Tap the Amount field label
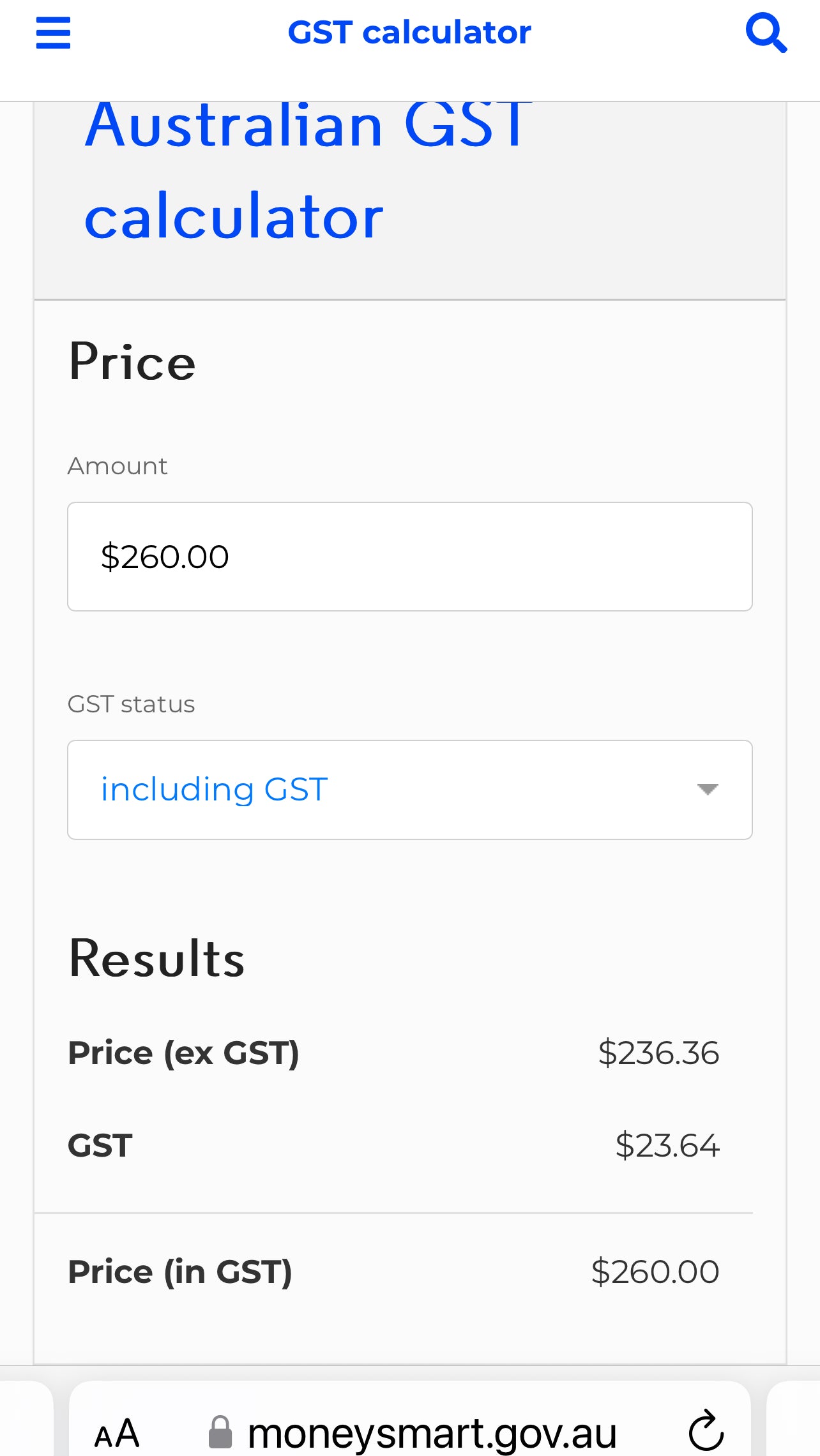Image resolution: width=820 pixels, height=1456 pixels. [x=118, y=466]
